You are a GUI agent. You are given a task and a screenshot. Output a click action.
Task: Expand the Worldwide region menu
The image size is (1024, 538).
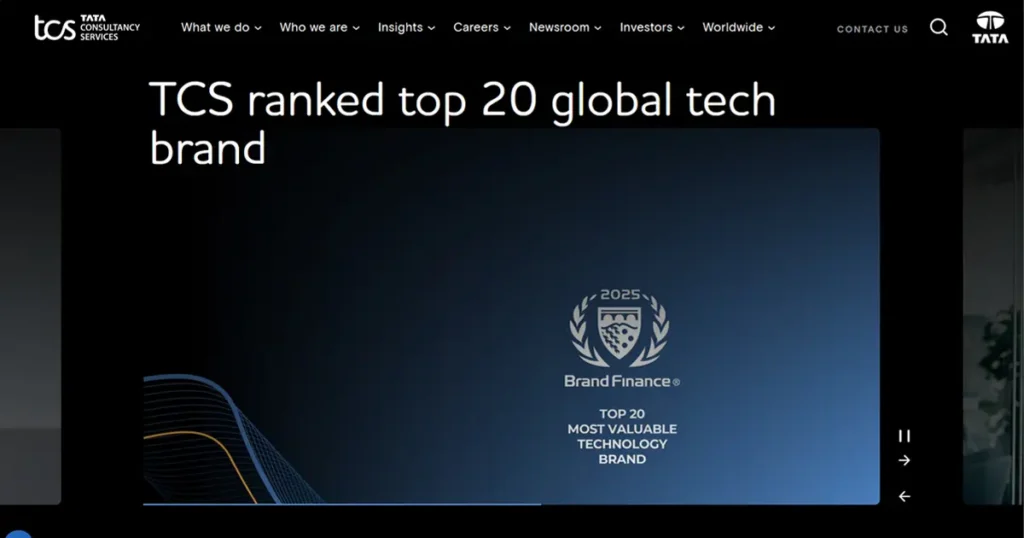click(x=738, y=28)
